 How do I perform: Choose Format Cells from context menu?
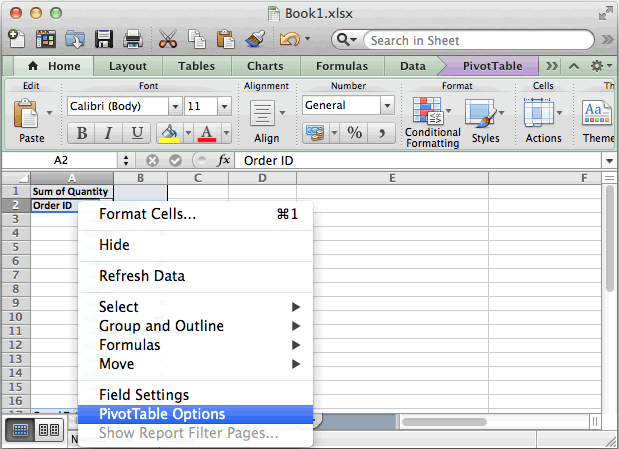pyautogui.click(x=196, y=214)
